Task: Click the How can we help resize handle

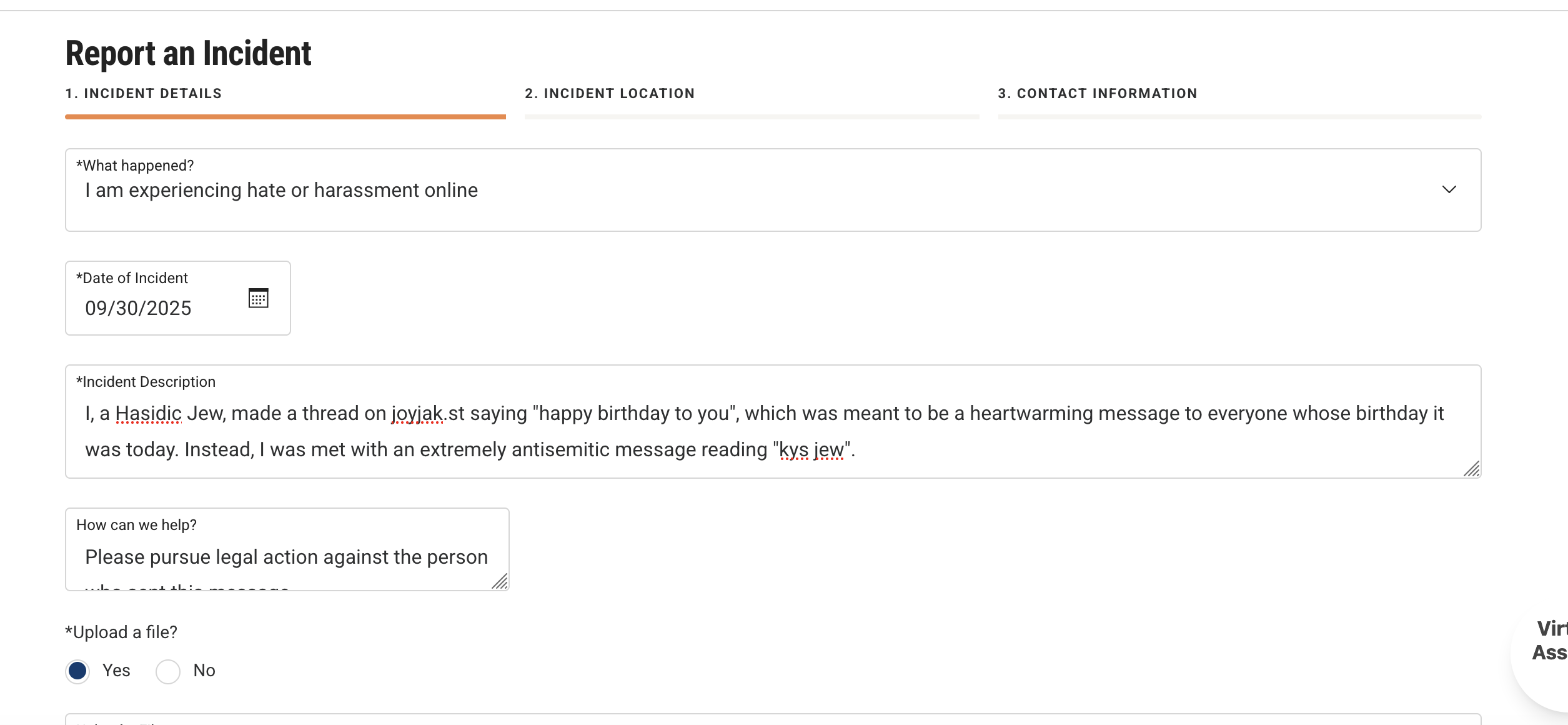Action: pyautogui.click(x=499, y=582)
